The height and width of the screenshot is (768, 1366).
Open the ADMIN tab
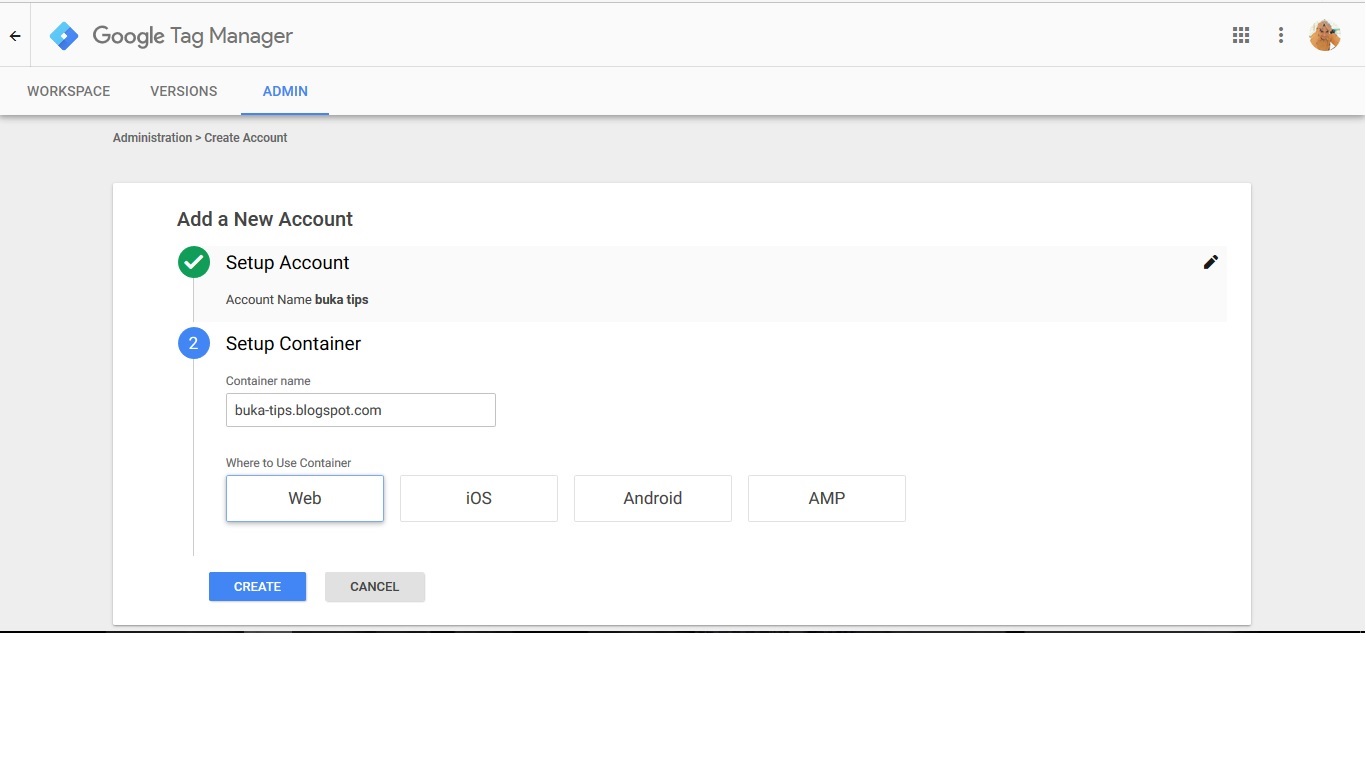coord(284,91)
